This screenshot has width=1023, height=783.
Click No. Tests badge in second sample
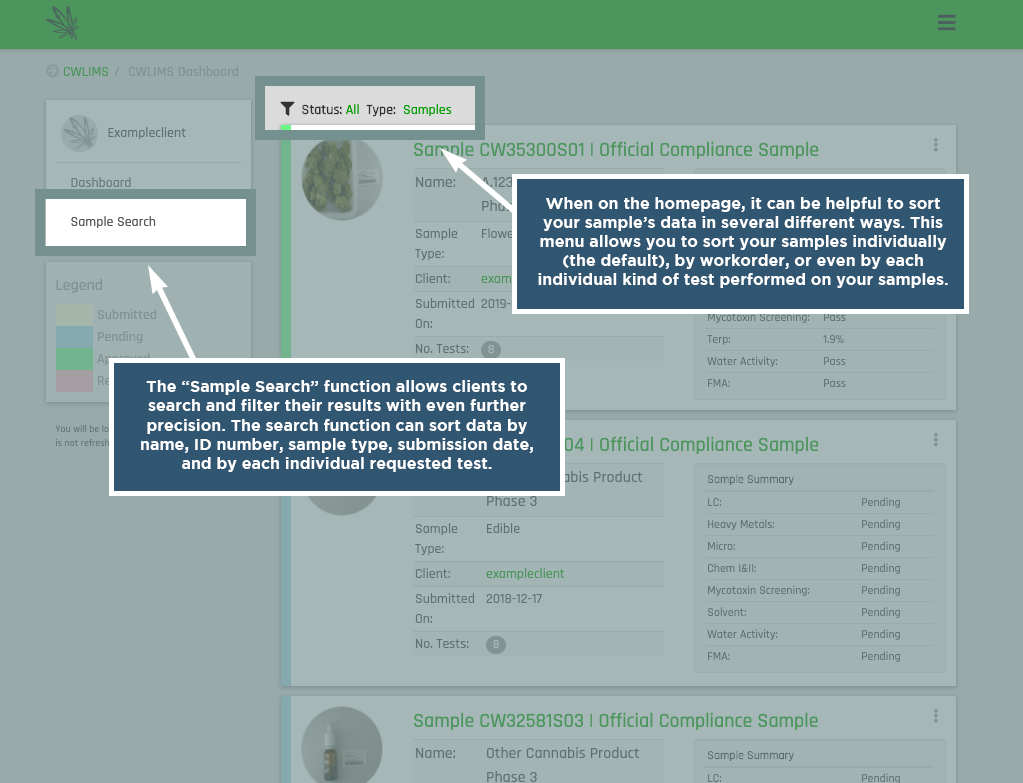496,645
